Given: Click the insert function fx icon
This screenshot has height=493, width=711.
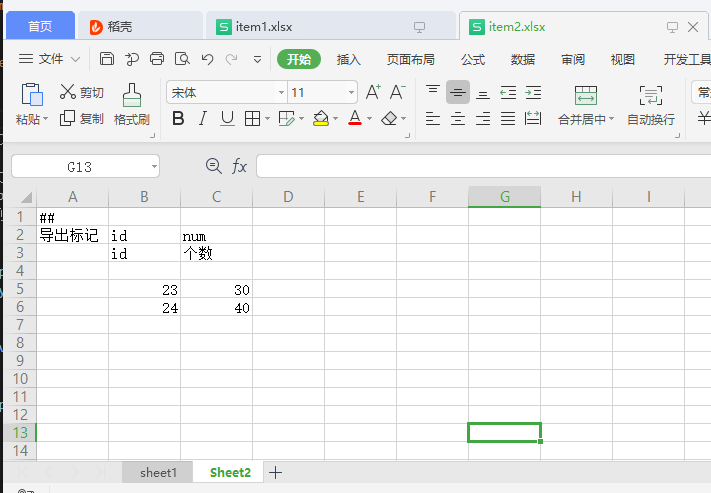Looking at the screenshot, I should click(x=239, y=166).
